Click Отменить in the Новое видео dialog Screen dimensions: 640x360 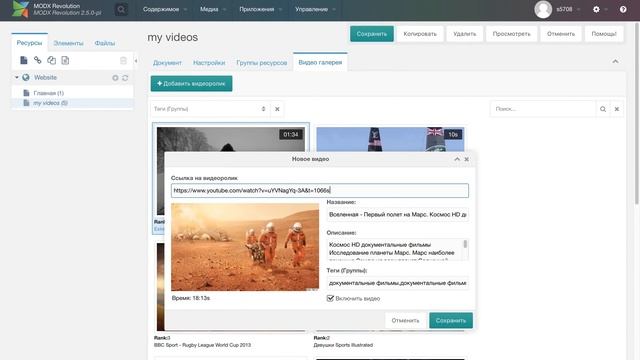(x=405, y=320)
